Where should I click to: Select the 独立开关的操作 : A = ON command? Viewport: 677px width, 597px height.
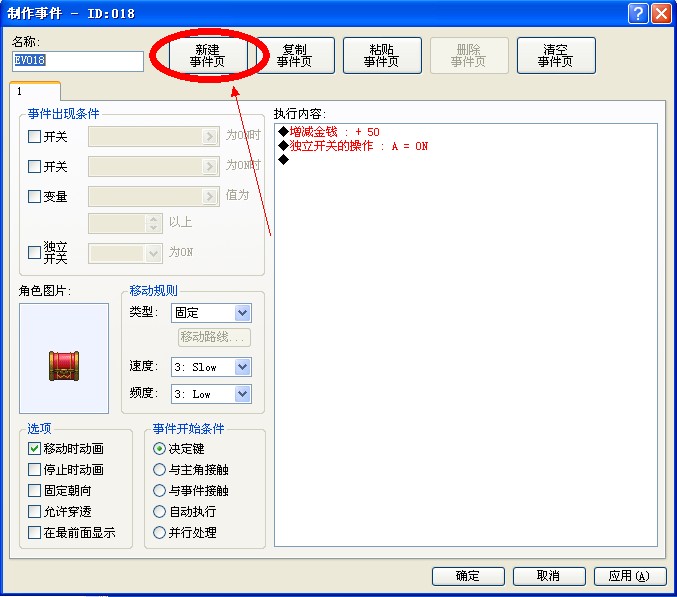point(354,146)
